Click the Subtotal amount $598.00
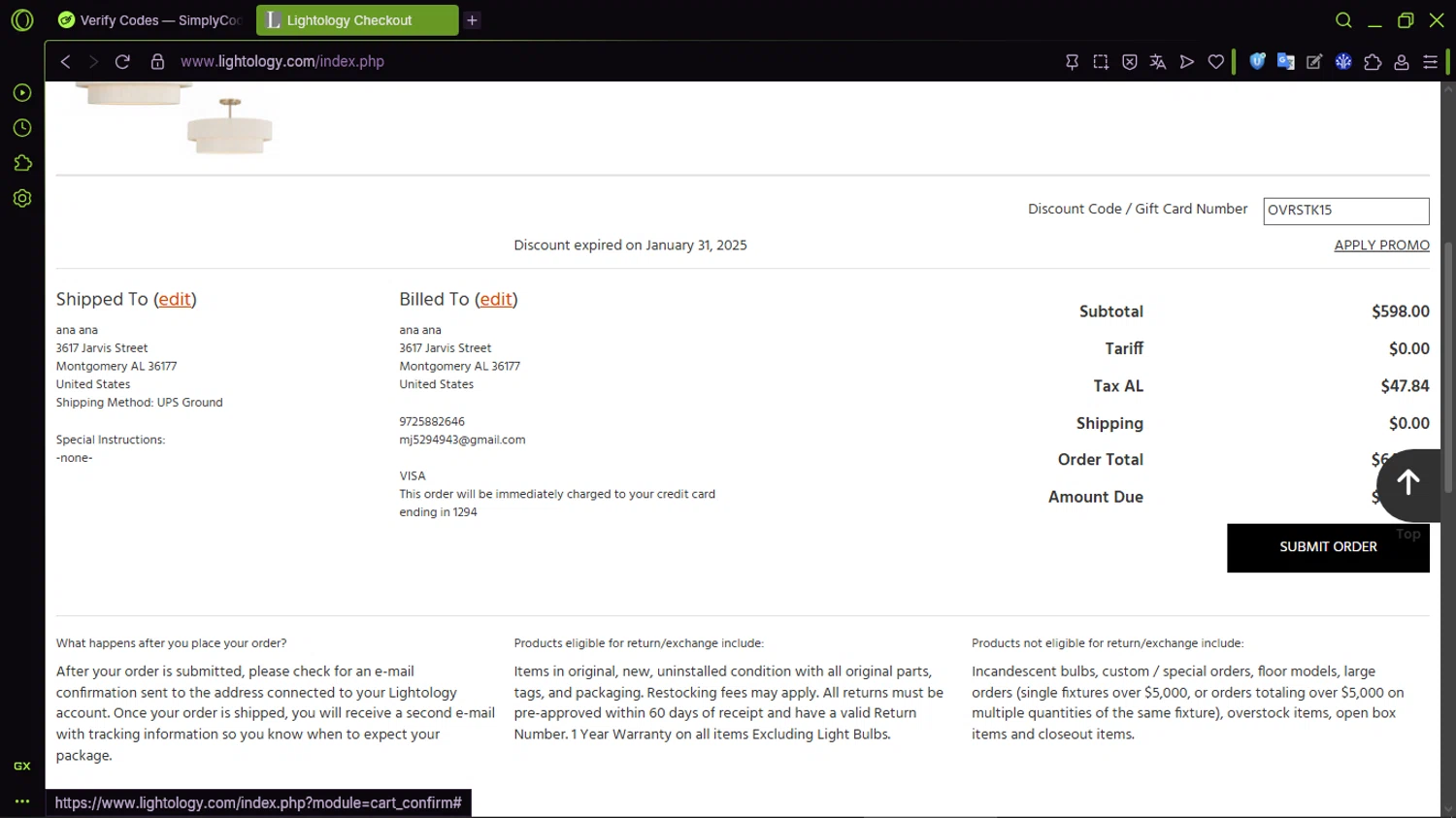Viewport: 1456px width, 818px height. click(1400, 311)
